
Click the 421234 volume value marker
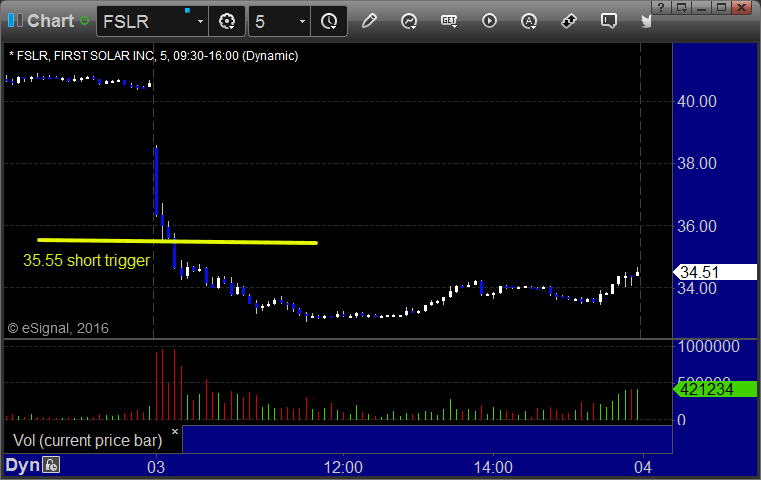(x=714, y=389)
